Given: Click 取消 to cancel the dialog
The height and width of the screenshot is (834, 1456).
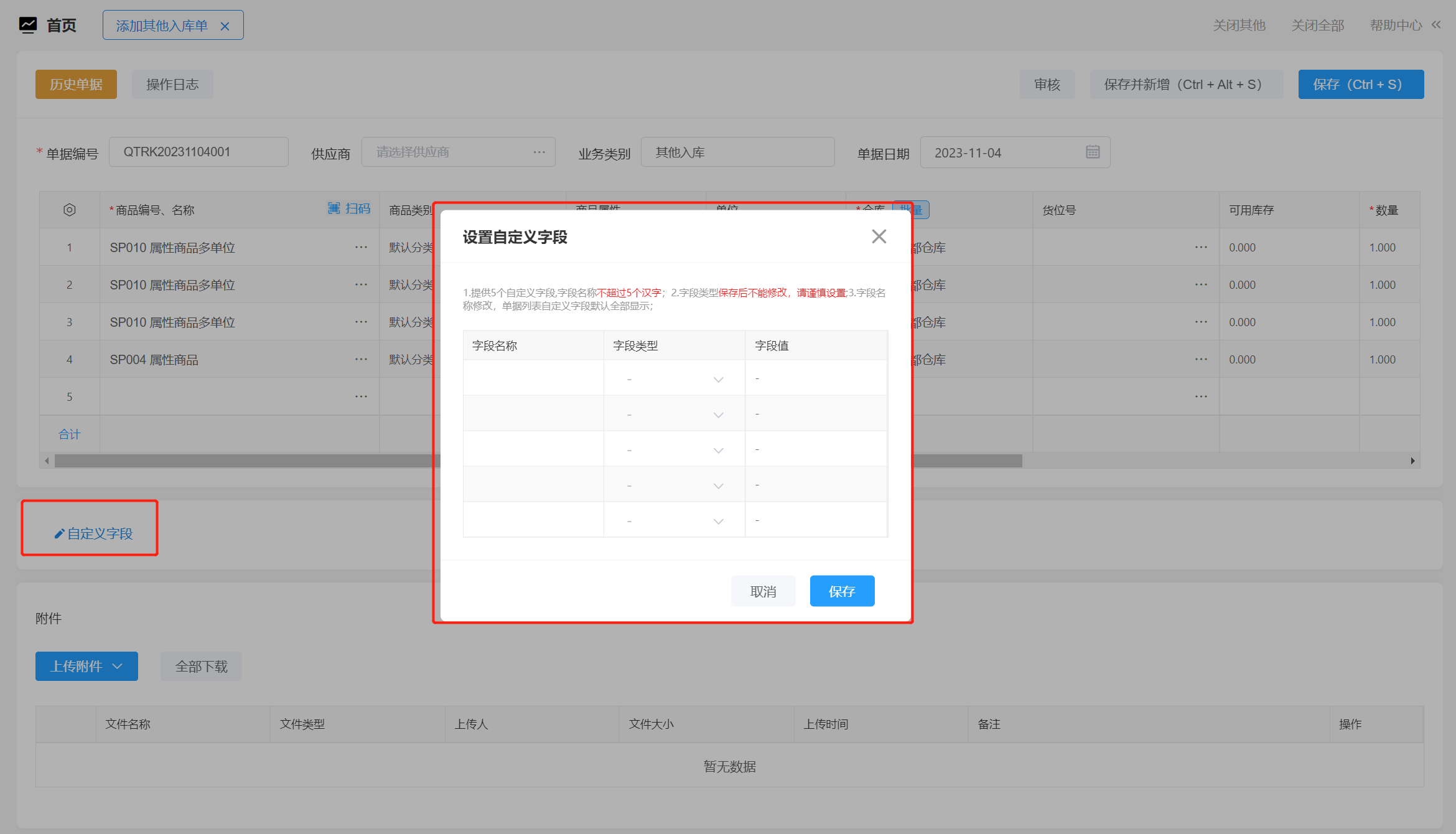Looking at the screenshot, I should click(x=763, y=591).
